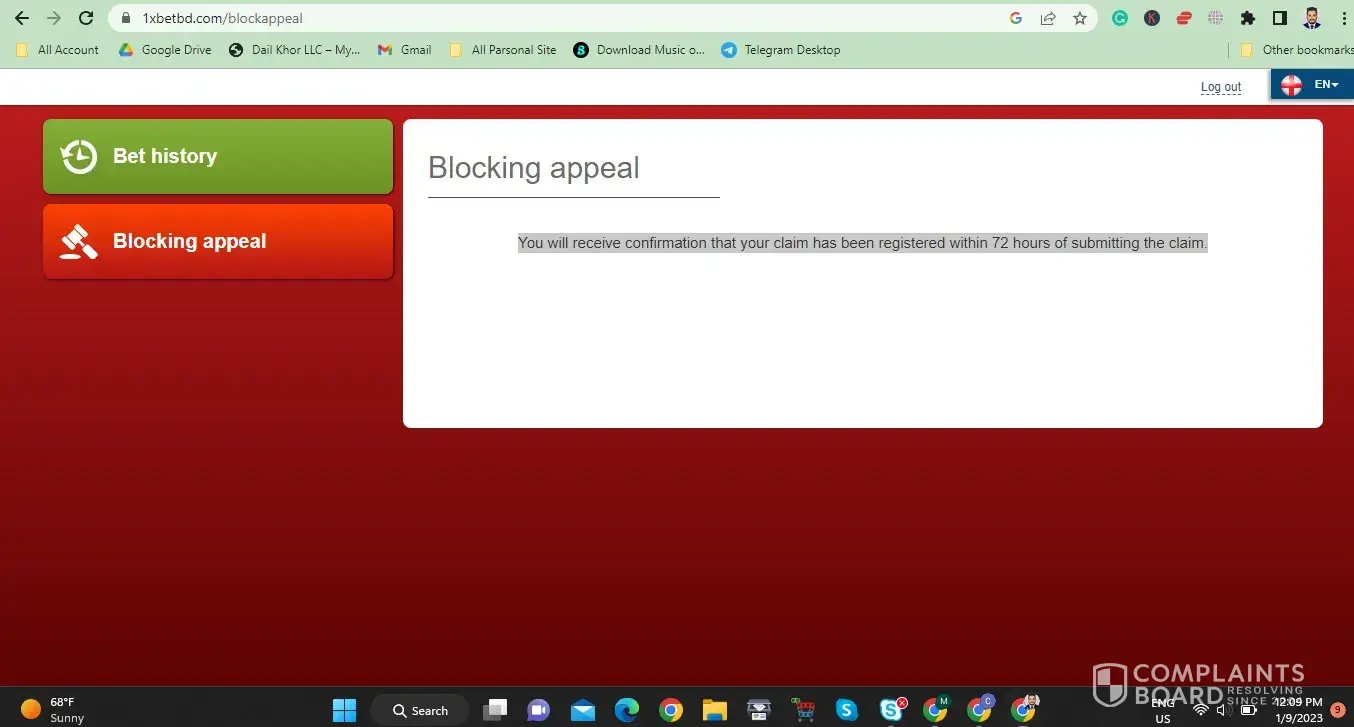
Task: Open the Bet history menu item
Action: click(218, 156)
